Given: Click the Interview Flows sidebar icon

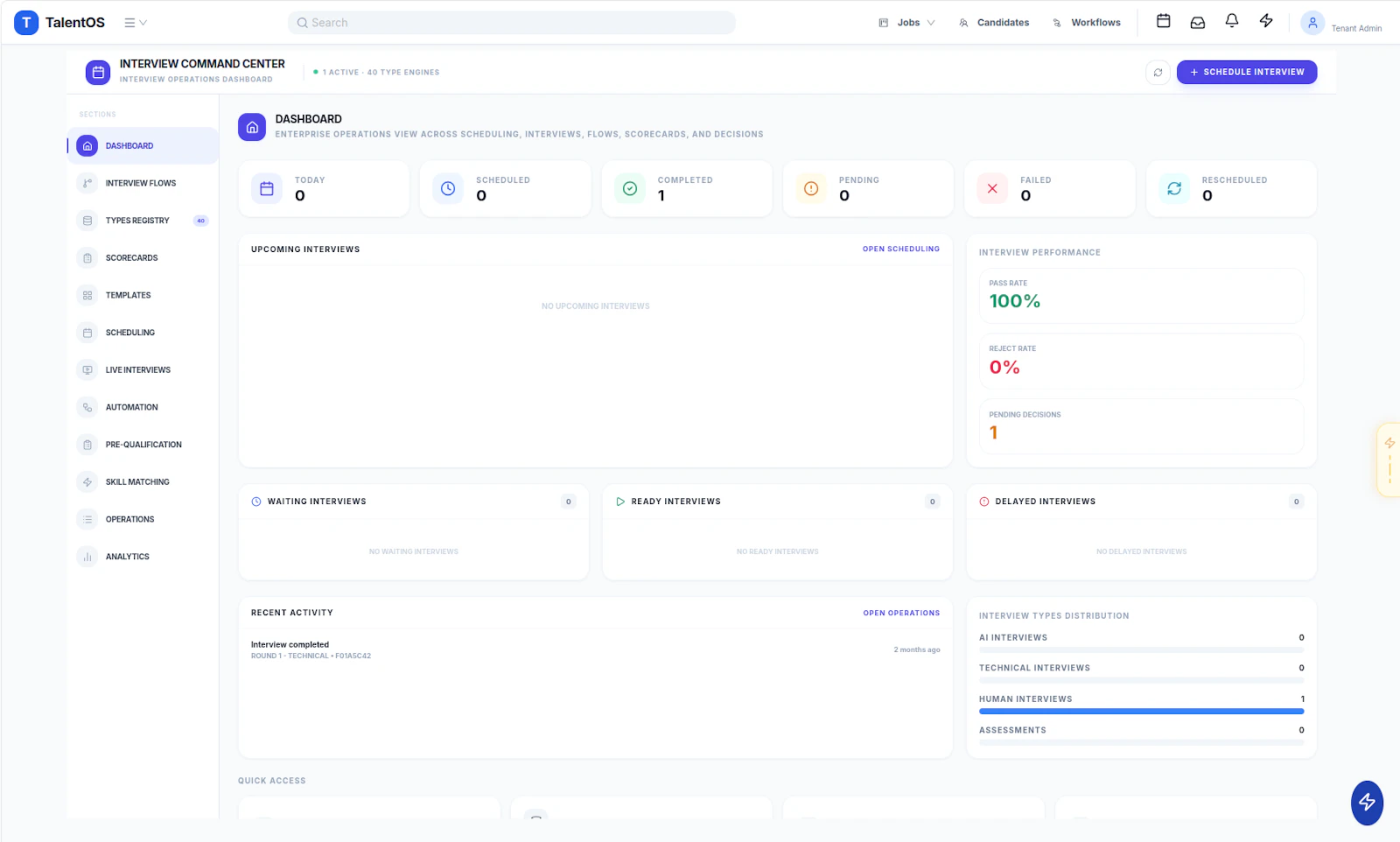Looking at the screenshot, I should pyautogui.click(x=87, y=183).
